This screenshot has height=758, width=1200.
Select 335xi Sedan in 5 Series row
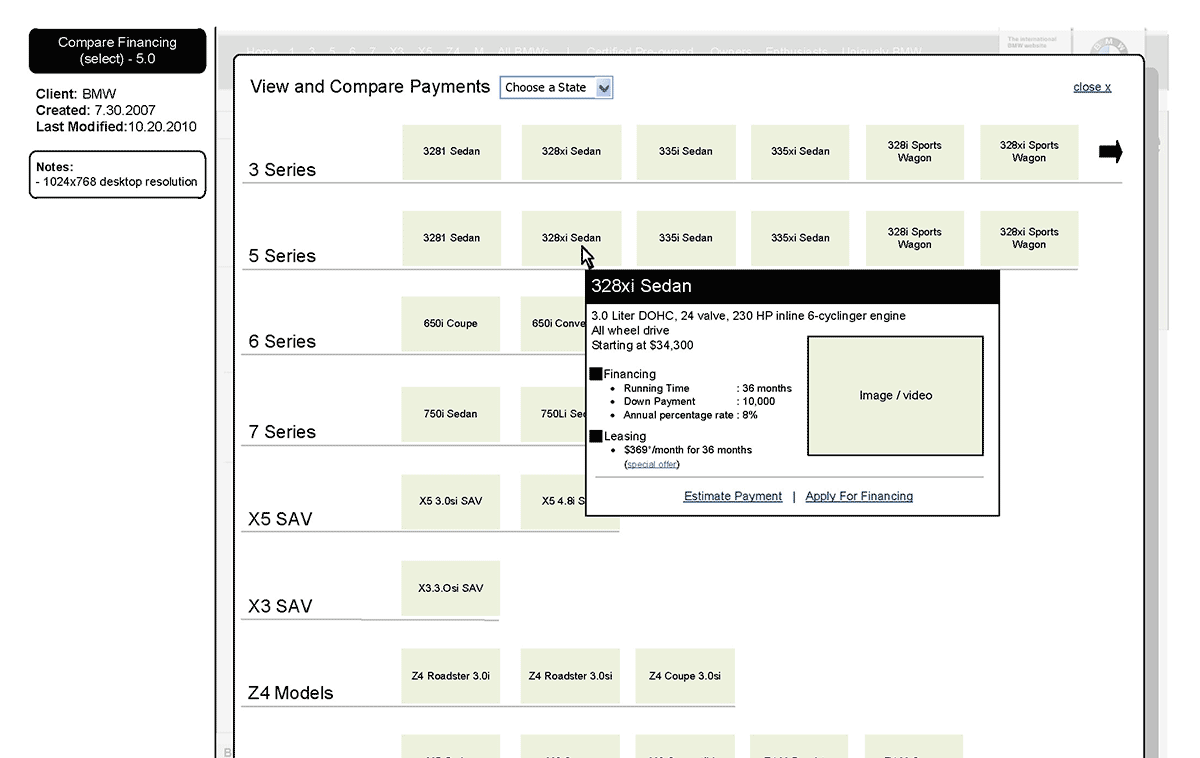800,238
